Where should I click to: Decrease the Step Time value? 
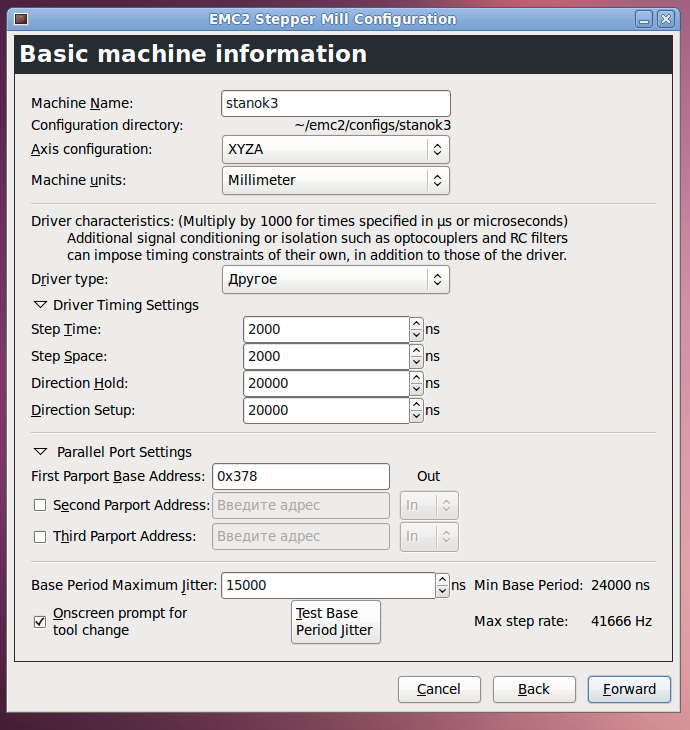pyautogui.click(x=417, y=336)
